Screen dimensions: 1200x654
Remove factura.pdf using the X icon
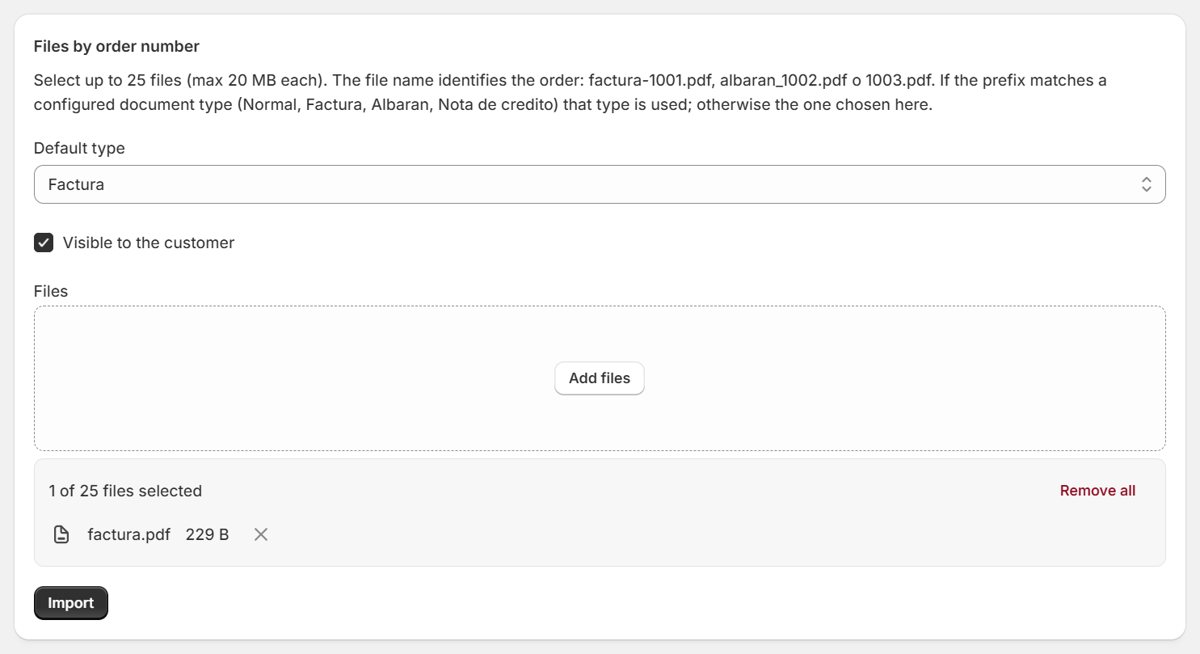261,534
